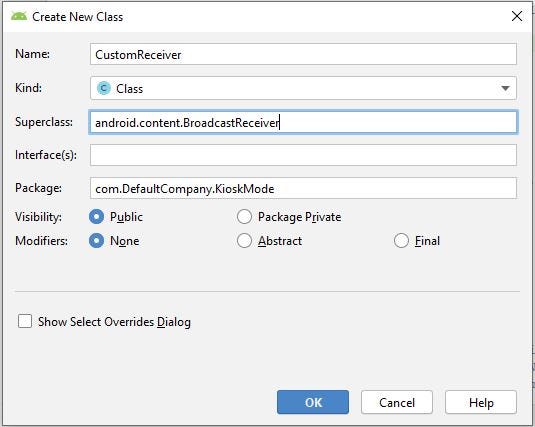The height and width of the screenshot is (427, 535).
Task: Select the Public visibility radio button
Action: pyautogui.click(x=96, y=217)
